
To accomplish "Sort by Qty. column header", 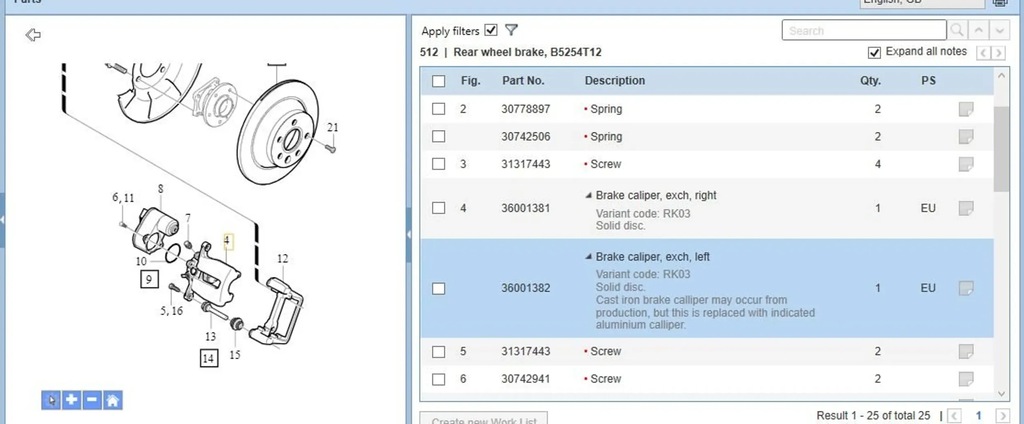I will [871, 81].
